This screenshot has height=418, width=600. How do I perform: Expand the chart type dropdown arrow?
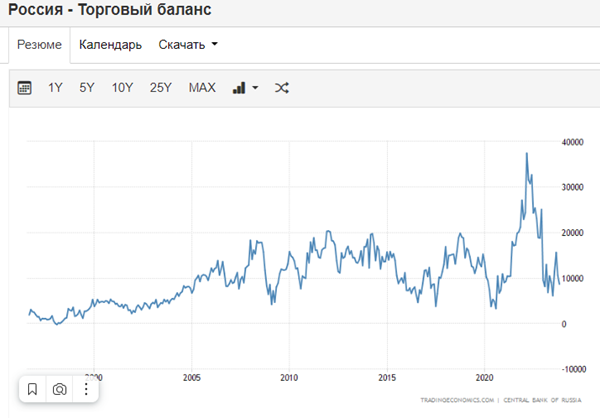(255, 88)
